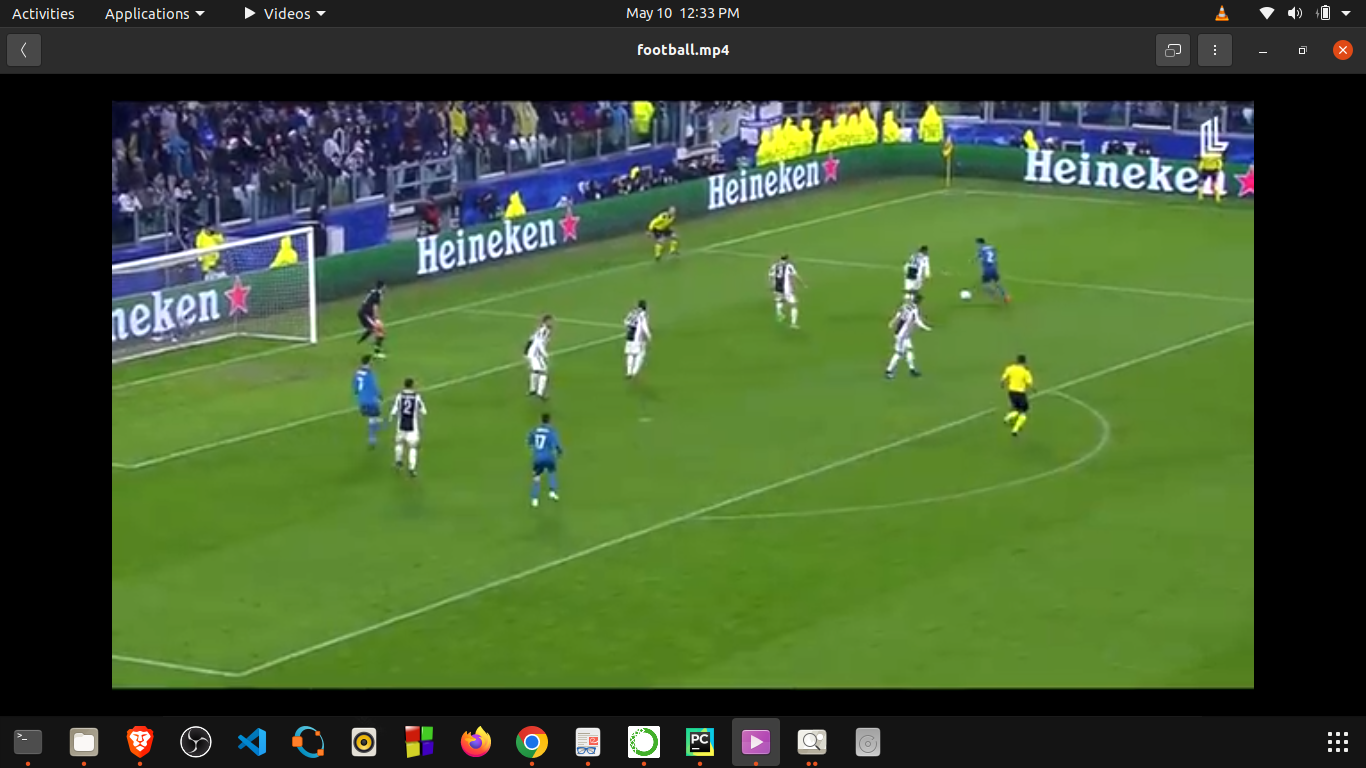Open the three-dot menu in the Videos titlebar

coord(1214,49)
